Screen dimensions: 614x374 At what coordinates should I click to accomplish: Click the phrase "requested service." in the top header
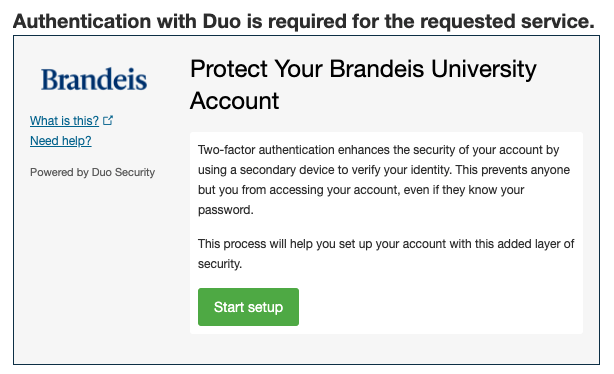(x=507, y=22)
